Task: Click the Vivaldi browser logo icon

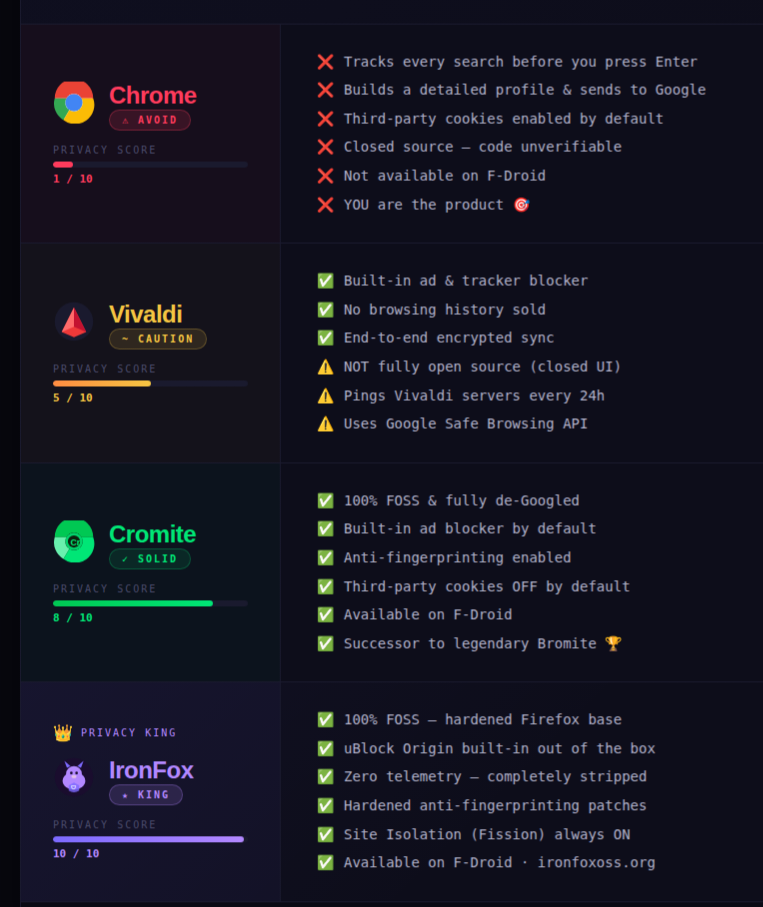Action: pyautogui.click(x=74, y=321)
